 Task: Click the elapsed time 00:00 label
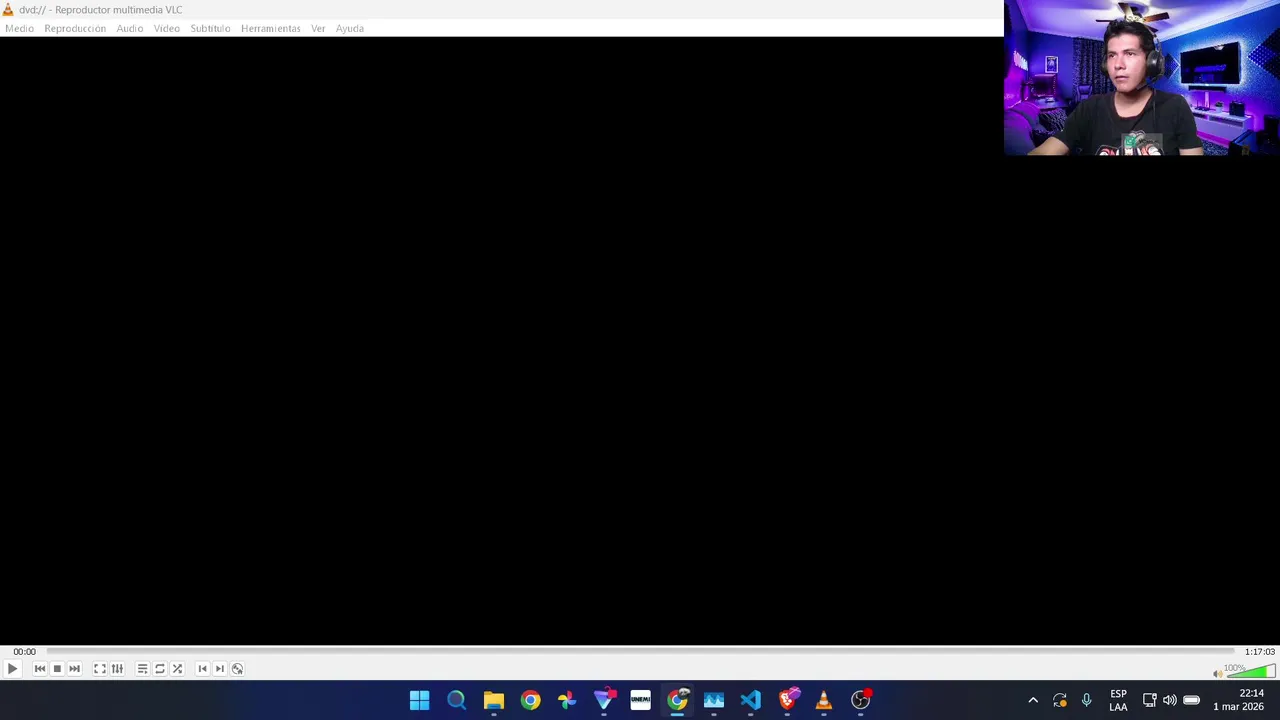(24, 652)
